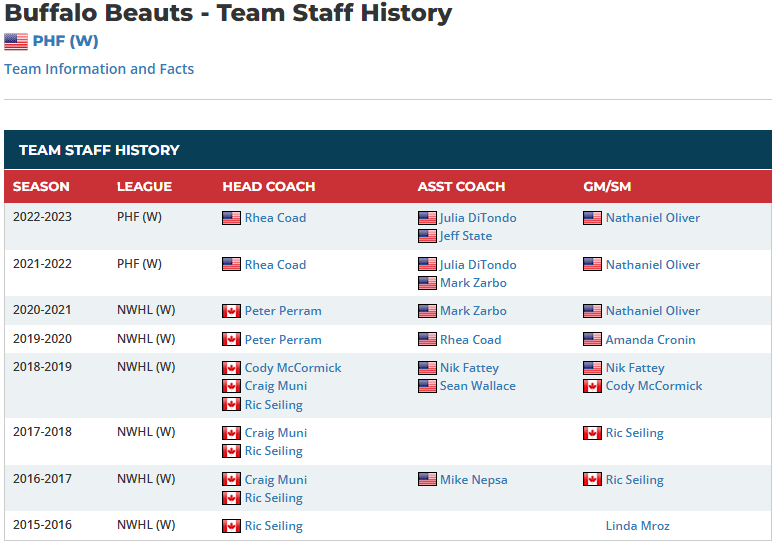Click flag icon beside Julia DiTondo in 2022-2023 row
The width and height of the screenshot is (775, 546).
427,218
